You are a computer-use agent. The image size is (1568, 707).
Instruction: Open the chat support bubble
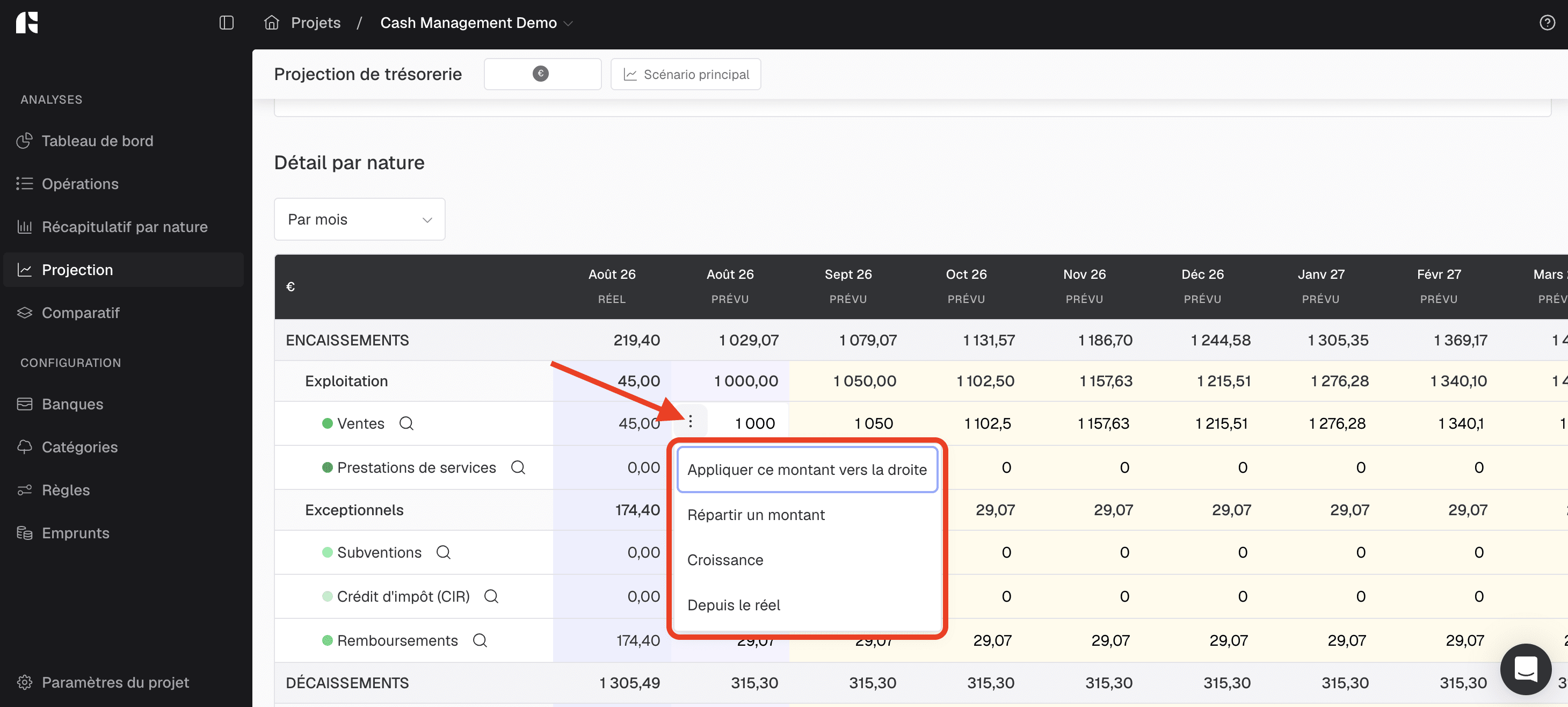[x=1526, y=669]
